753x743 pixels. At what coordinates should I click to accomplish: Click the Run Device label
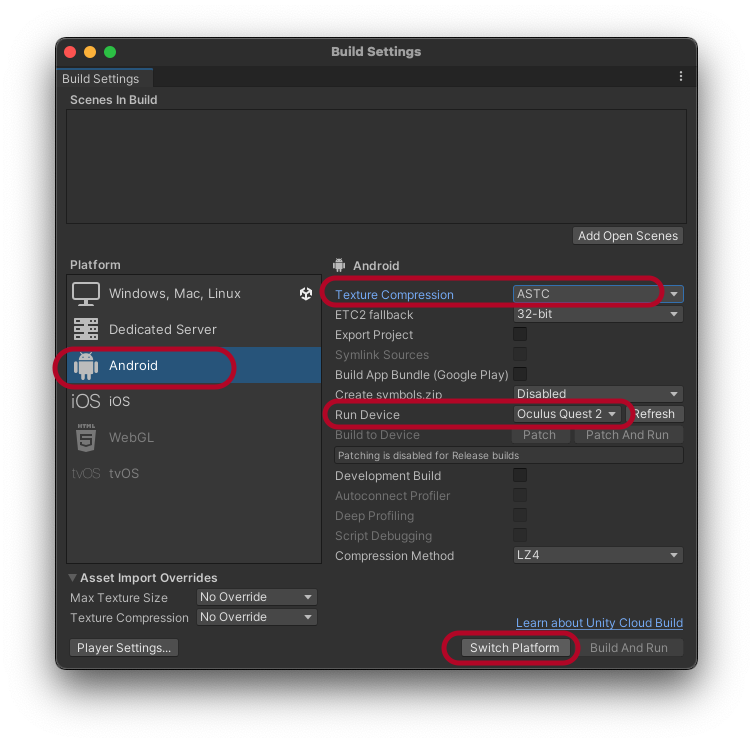367,414
